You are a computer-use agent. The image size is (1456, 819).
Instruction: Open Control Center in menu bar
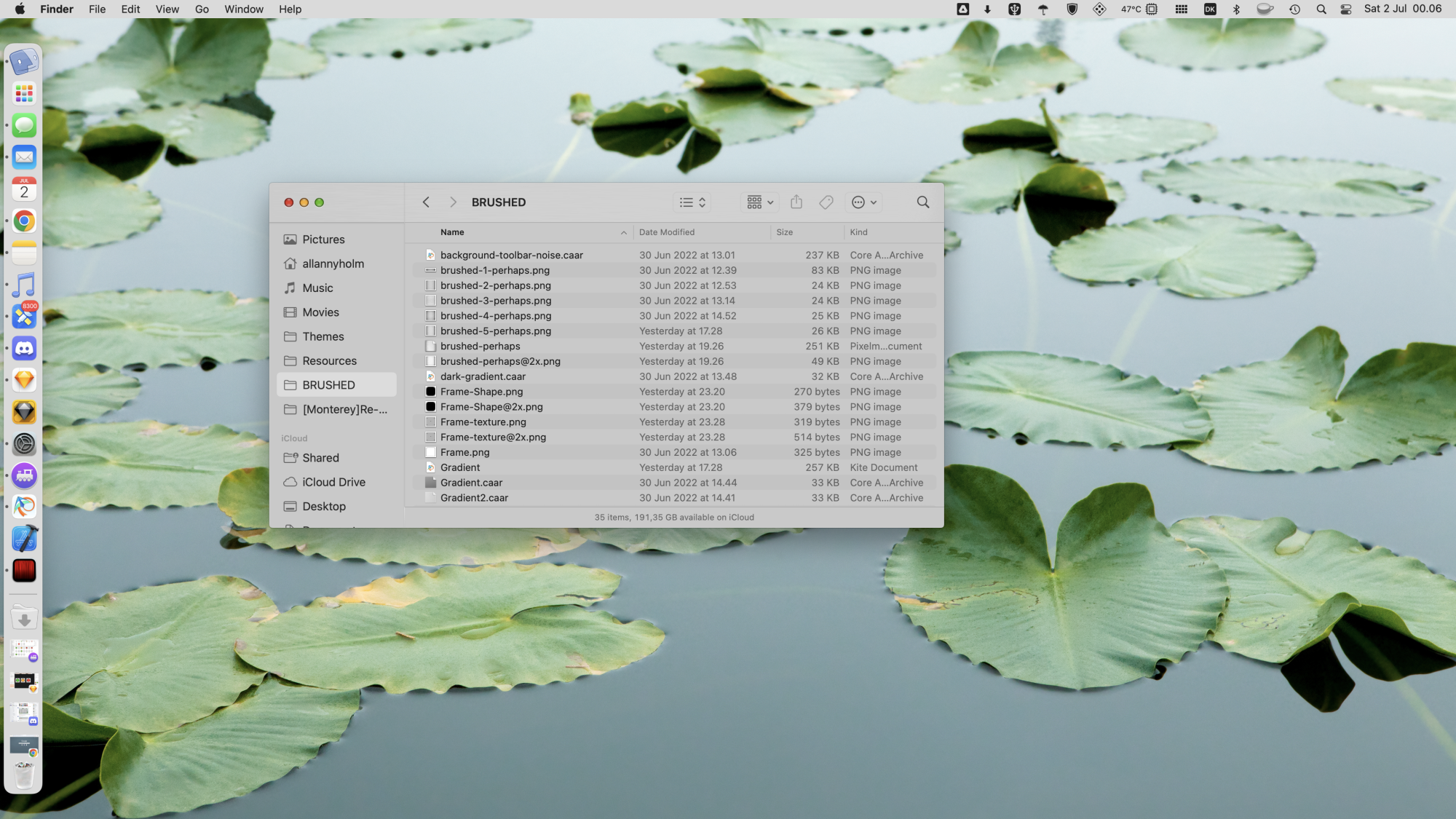tap(1346, 9)
